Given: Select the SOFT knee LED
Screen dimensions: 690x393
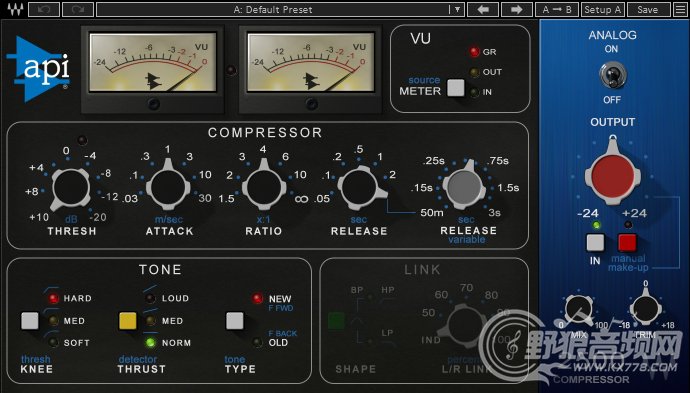Looking at the screenshot, I should [x=53, y=342].
